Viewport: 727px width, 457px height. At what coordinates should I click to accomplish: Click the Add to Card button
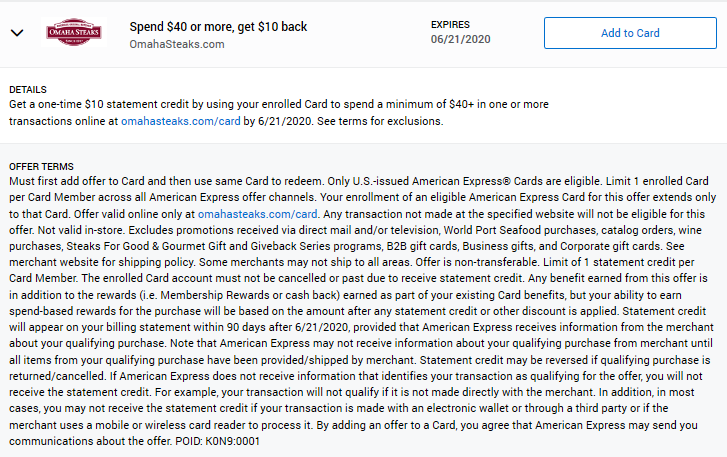[630, 33]
